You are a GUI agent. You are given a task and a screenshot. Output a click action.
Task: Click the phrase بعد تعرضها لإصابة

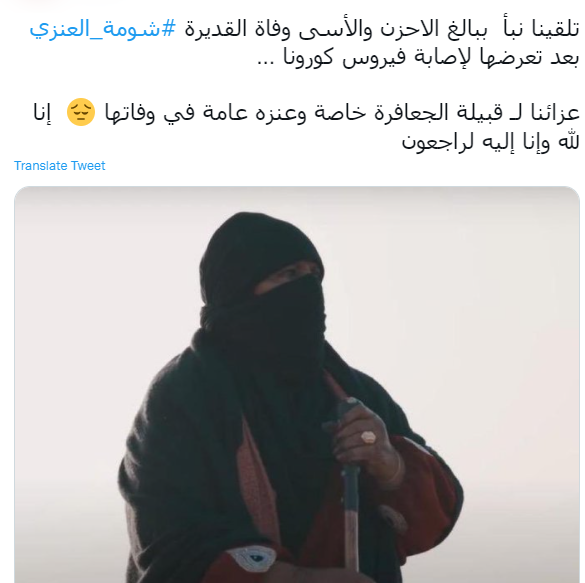click(498, 57)
